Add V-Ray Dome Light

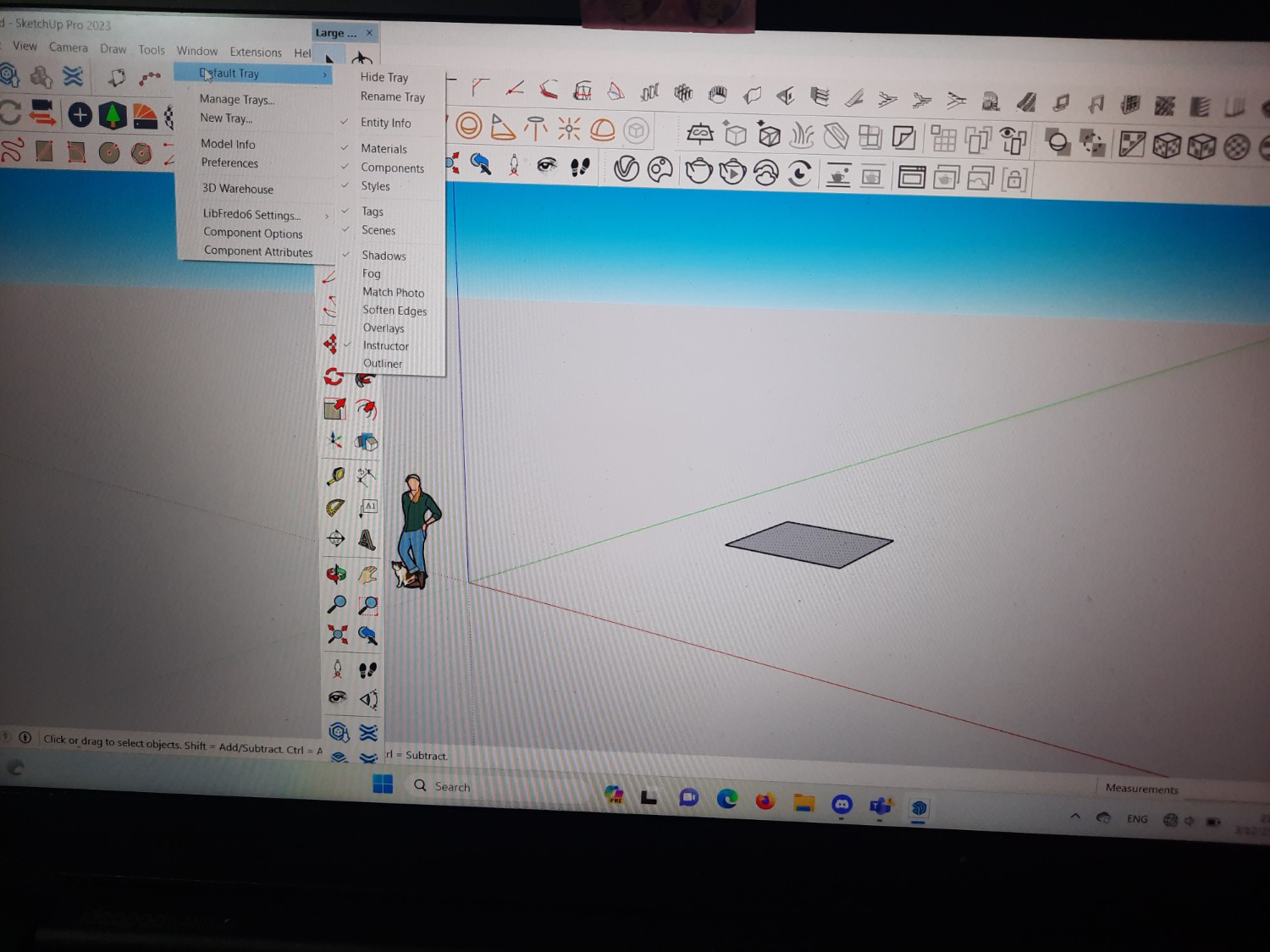602,129
